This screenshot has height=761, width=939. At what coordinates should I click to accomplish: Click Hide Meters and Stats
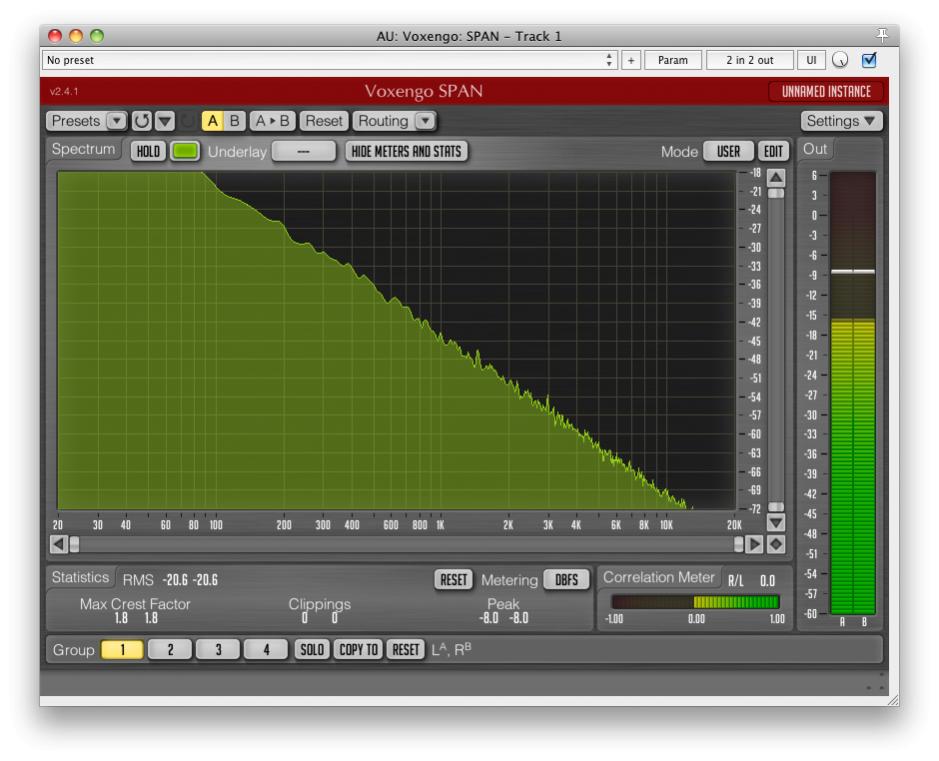coord(406,151)
